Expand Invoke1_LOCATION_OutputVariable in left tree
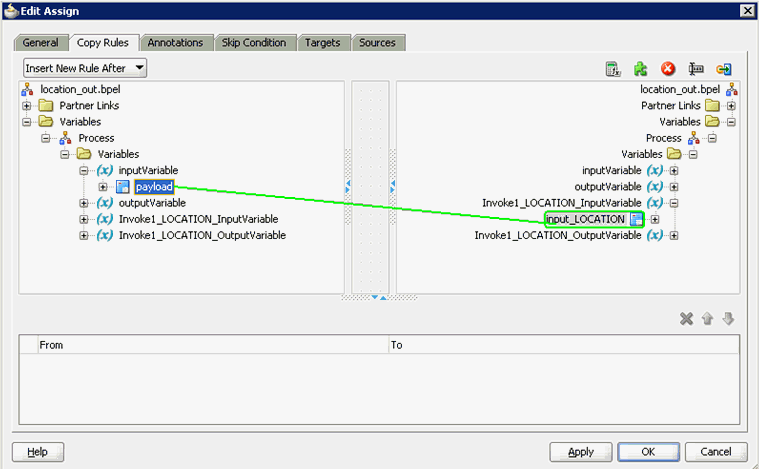The width and height of the screenshot is (759, 469). pos(84,235)
